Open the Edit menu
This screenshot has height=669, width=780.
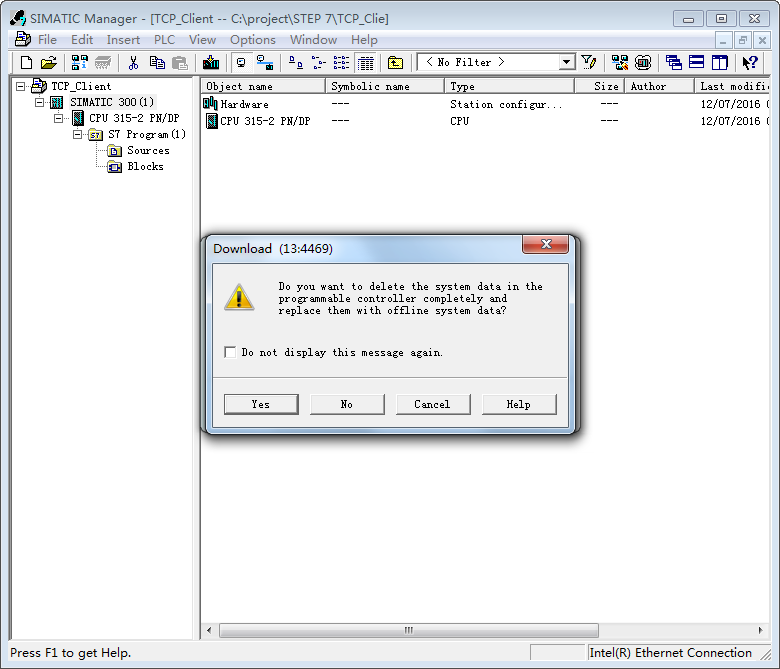tap(82, 40)
